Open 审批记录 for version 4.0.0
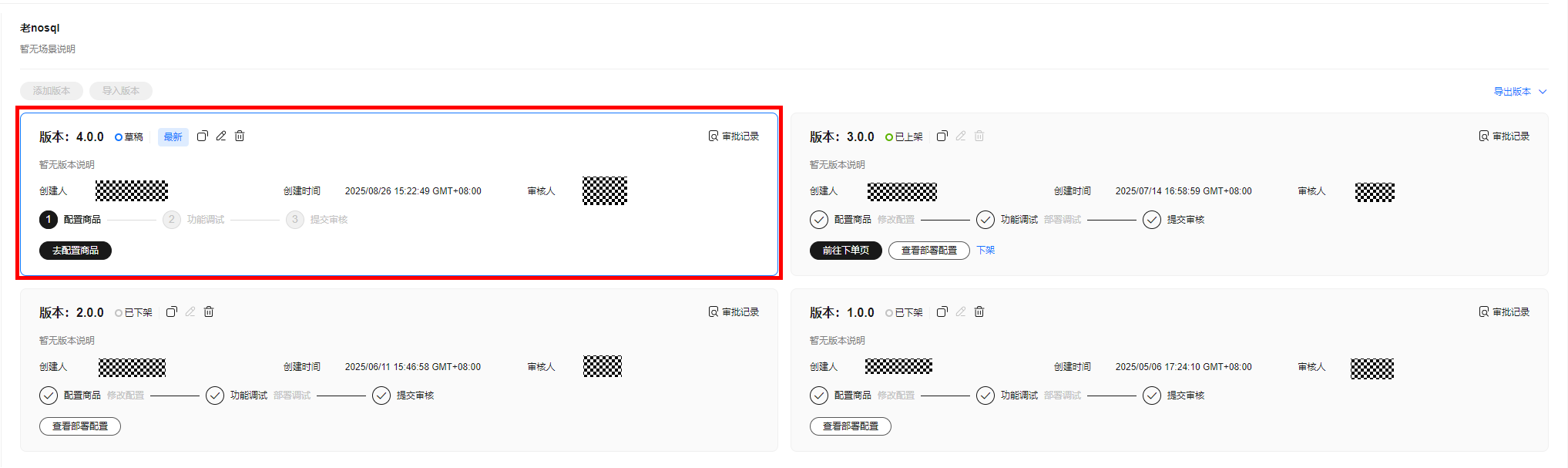1568x468 pixels. coord(734,136)
